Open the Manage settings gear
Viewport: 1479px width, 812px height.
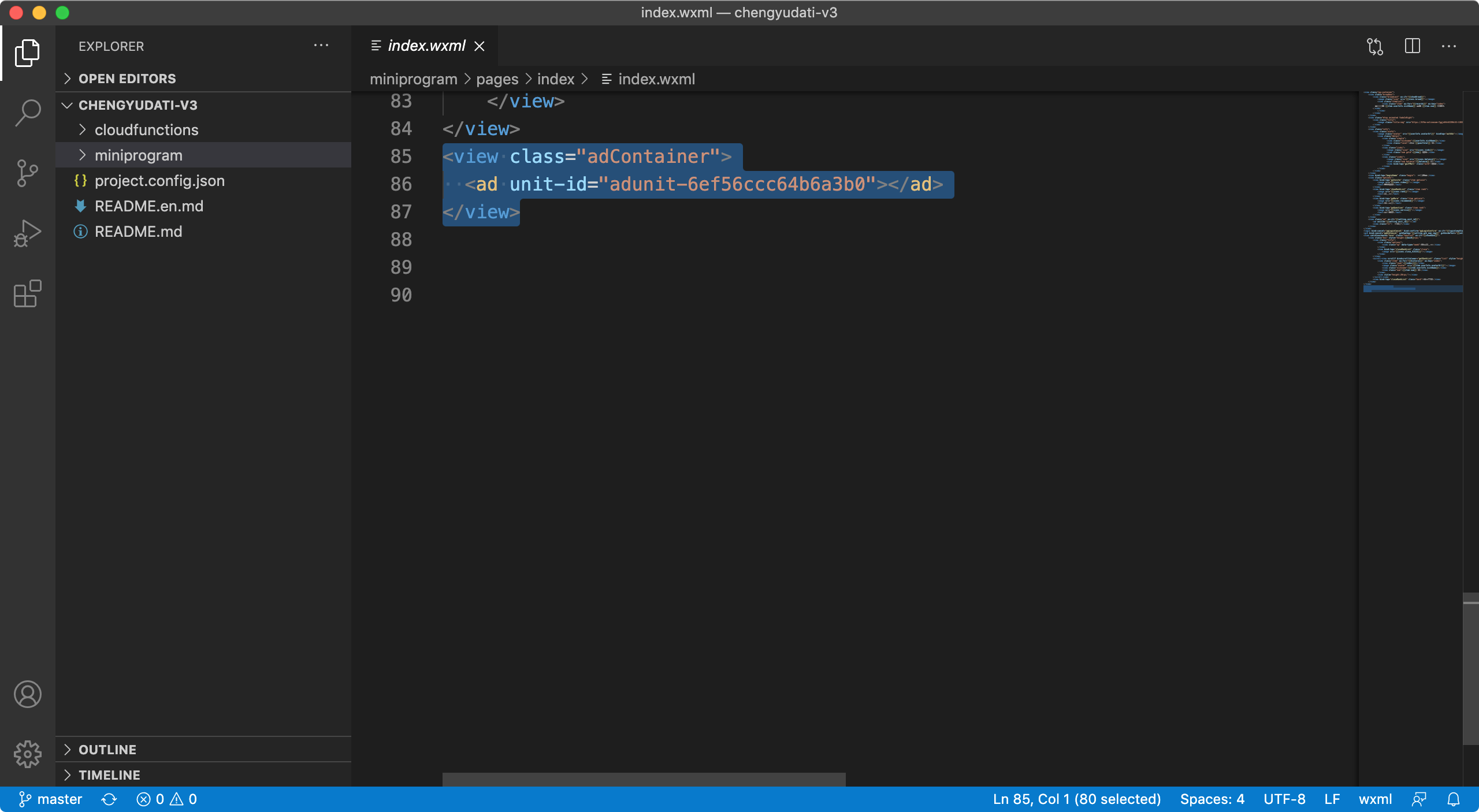pyautogui.click(x=28, y=754)
